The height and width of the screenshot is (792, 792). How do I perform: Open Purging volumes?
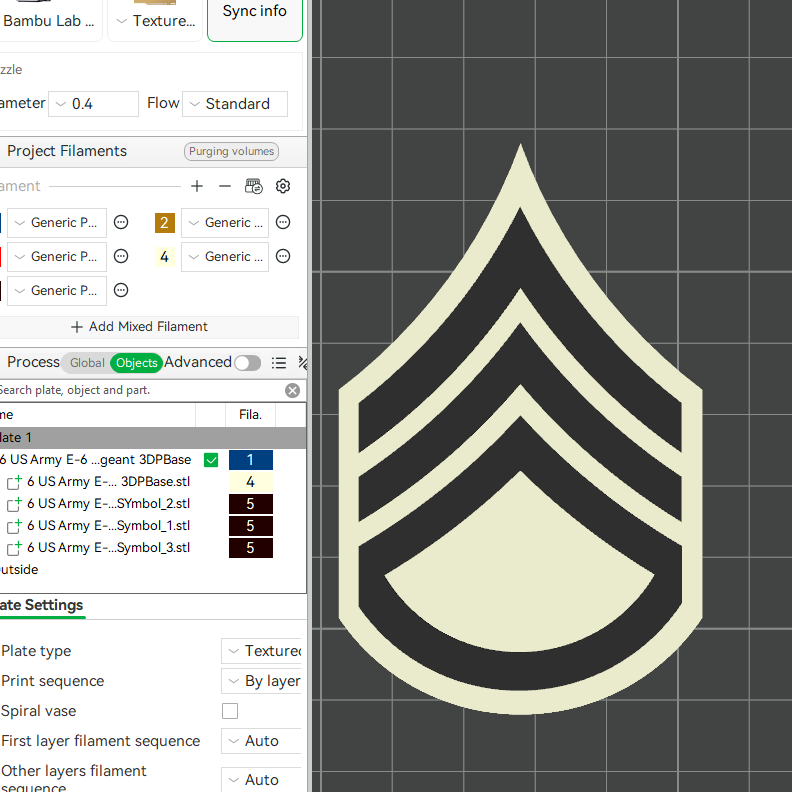pos(231,152)
